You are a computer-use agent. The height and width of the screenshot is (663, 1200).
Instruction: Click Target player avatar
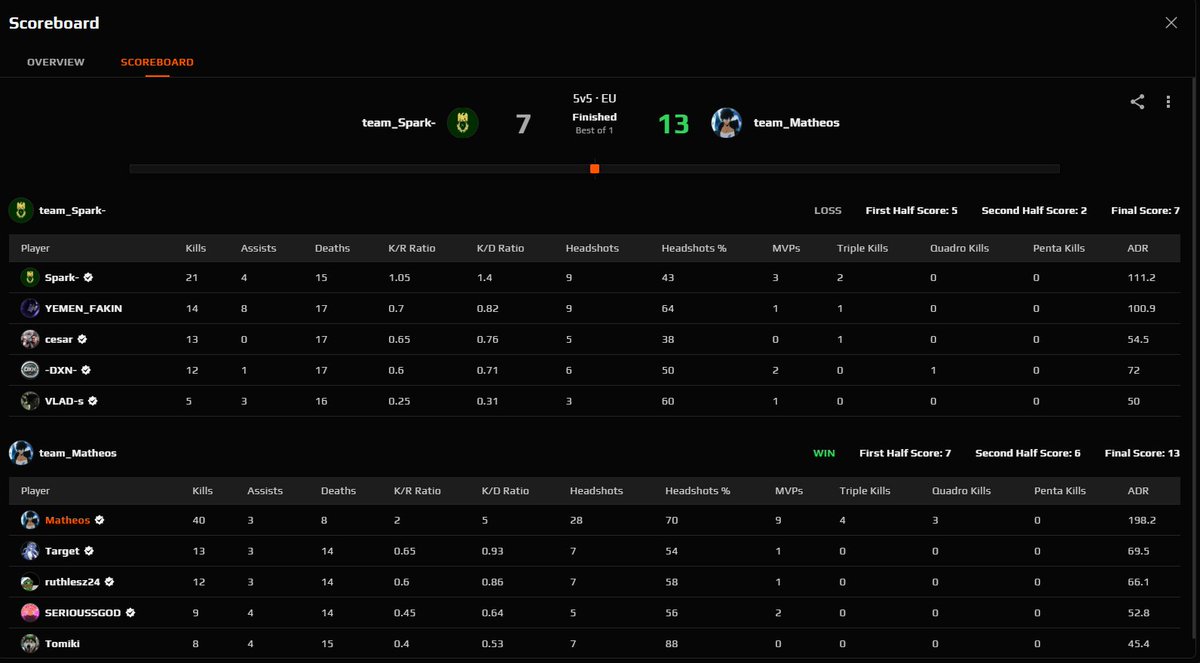30,551
